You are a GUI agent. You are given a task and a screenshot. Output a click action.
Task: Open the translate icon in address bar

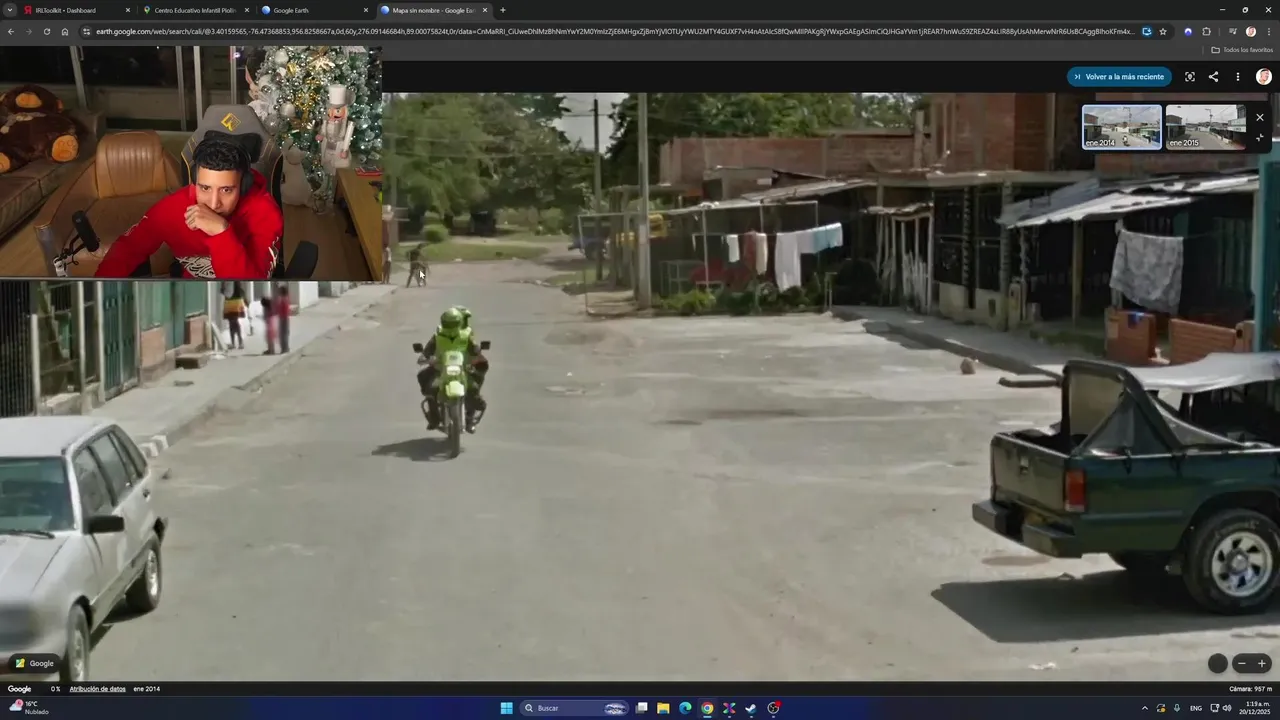tap(1147, 31)
